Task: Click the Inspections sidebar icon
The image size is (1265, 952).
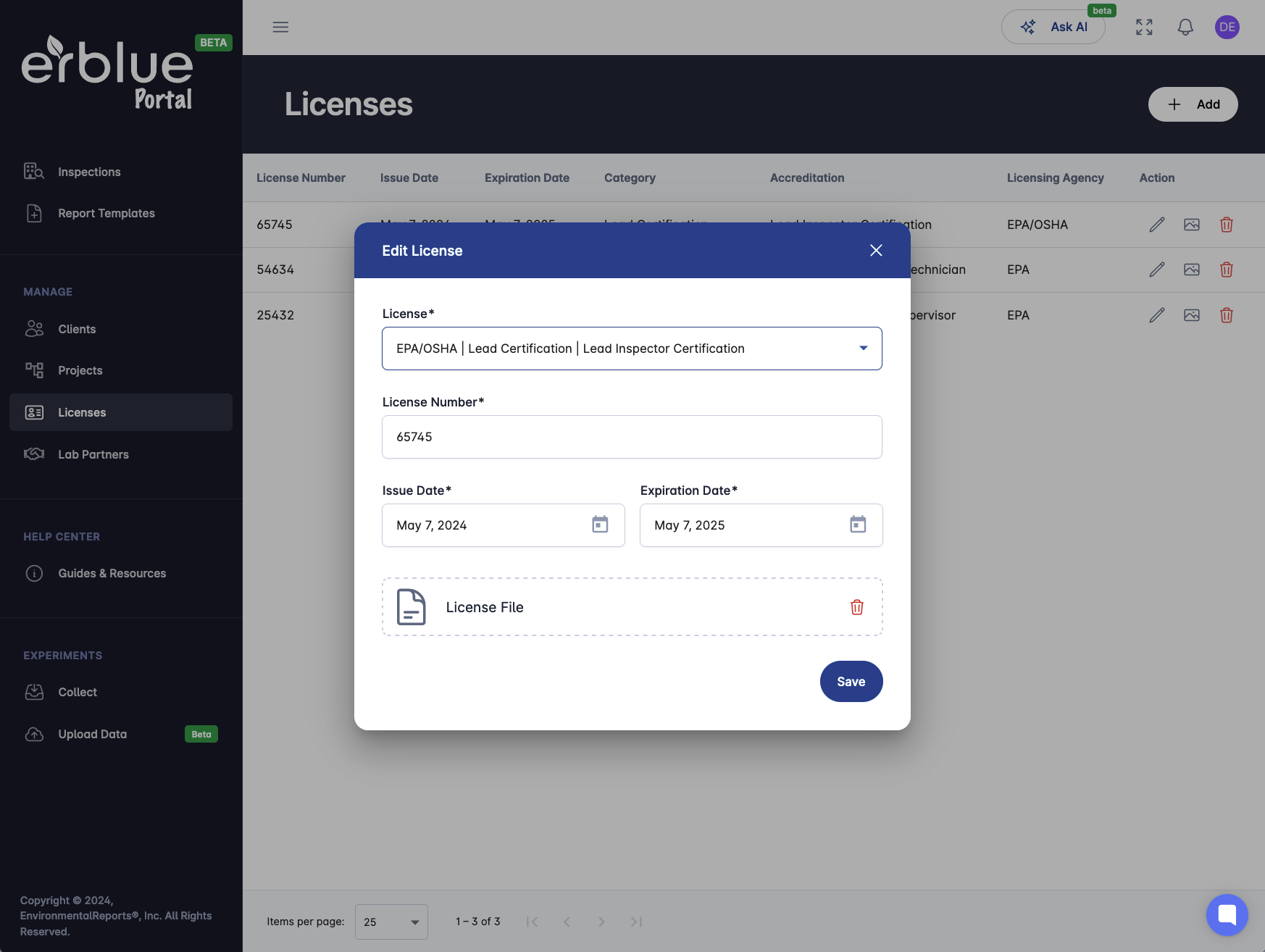Action: (34, 171)
